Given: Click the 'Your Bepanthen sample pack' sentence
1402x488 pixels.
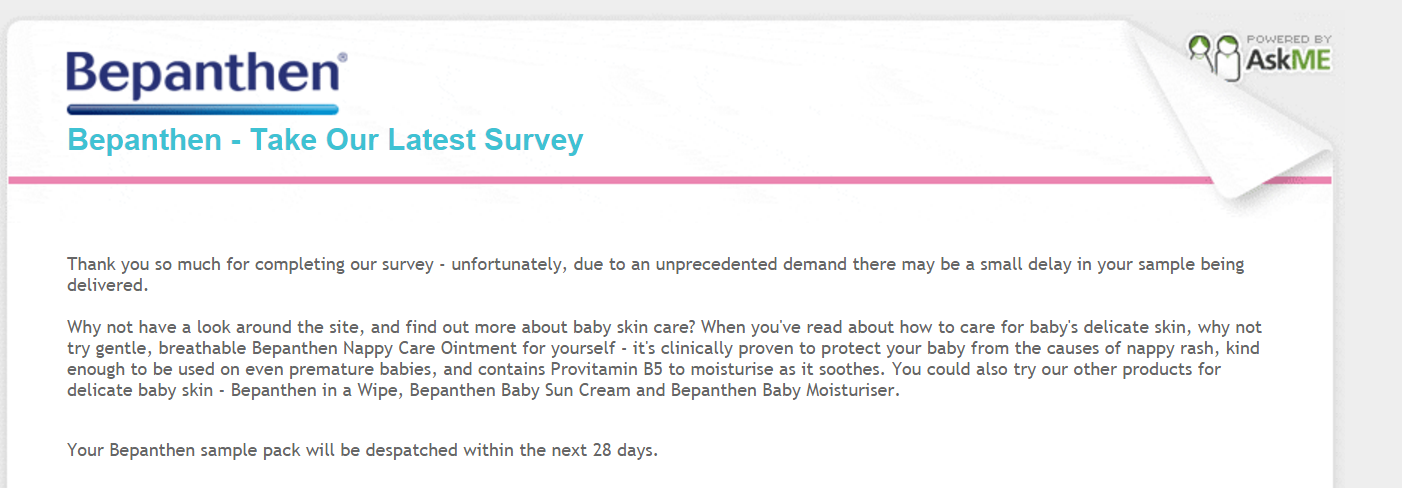Looking at the screenshot, I should tap(363, 450).
